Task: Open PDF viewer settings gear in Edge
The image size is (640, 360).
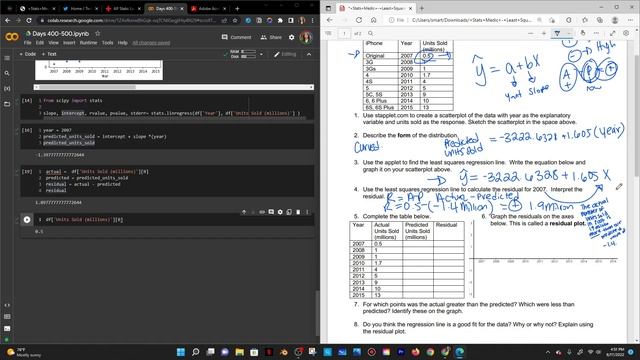Action: (626, 33)
